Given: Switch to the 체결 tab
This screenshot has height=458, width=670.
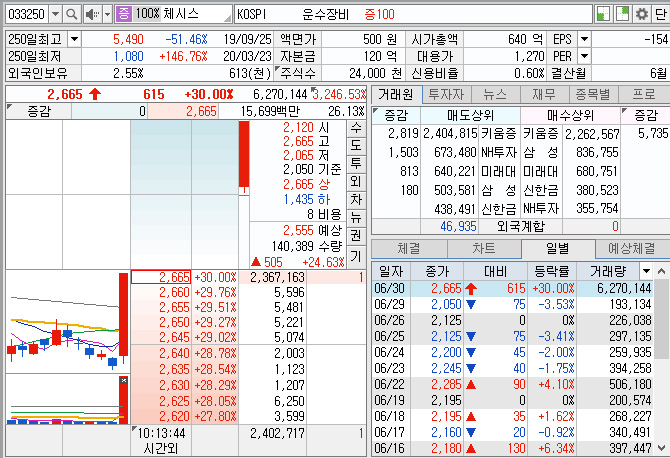Looking at the screenshot, I should coord(409,249).
